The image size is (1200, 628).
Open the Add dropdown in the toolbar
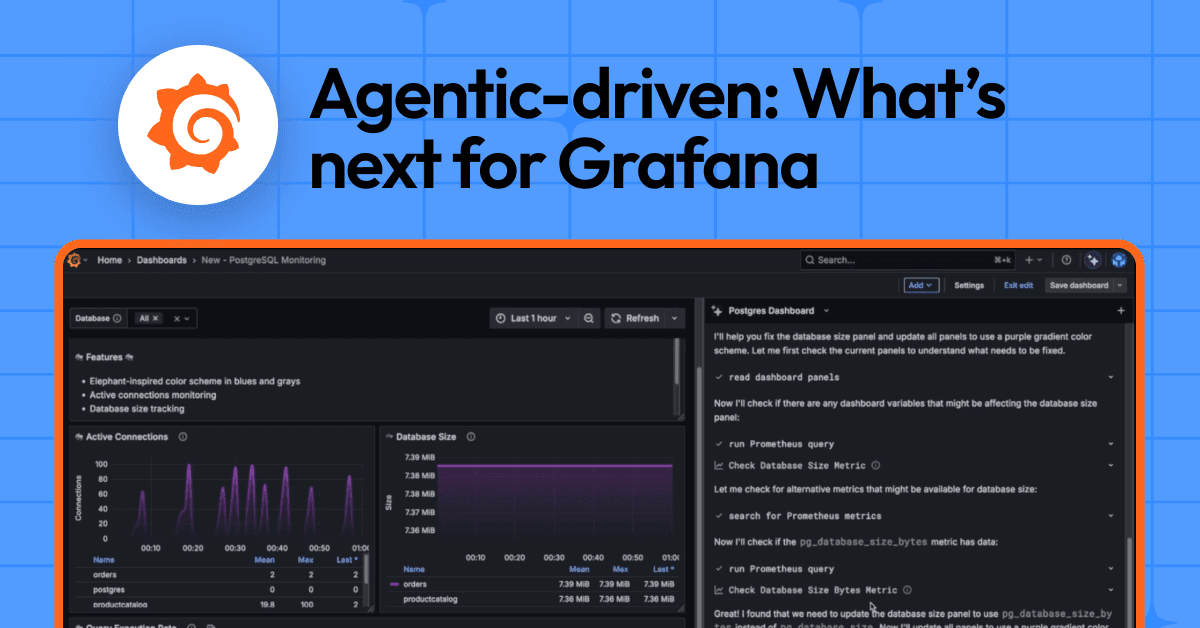(921, 285)
